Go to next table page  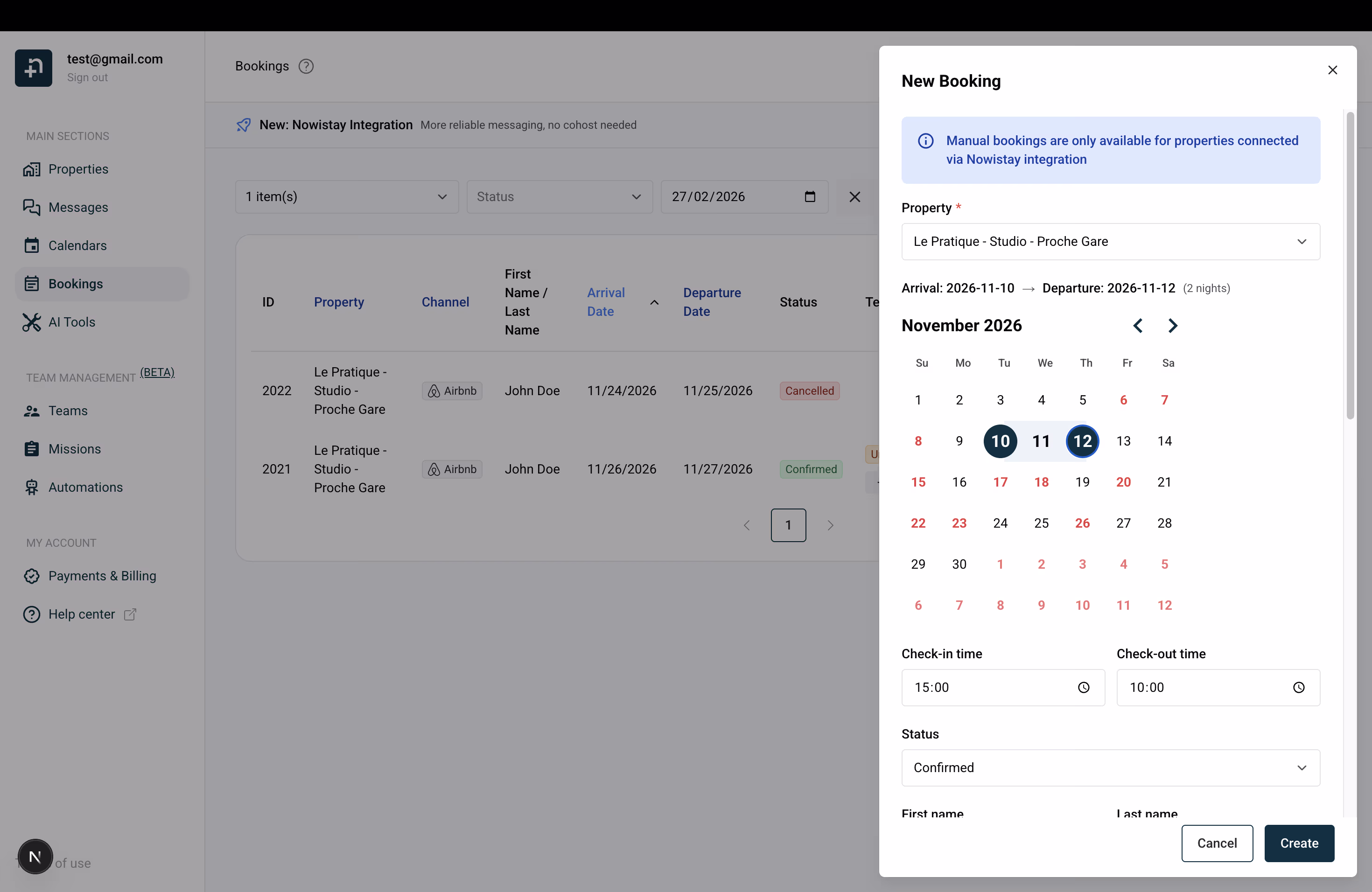point(830,525)
